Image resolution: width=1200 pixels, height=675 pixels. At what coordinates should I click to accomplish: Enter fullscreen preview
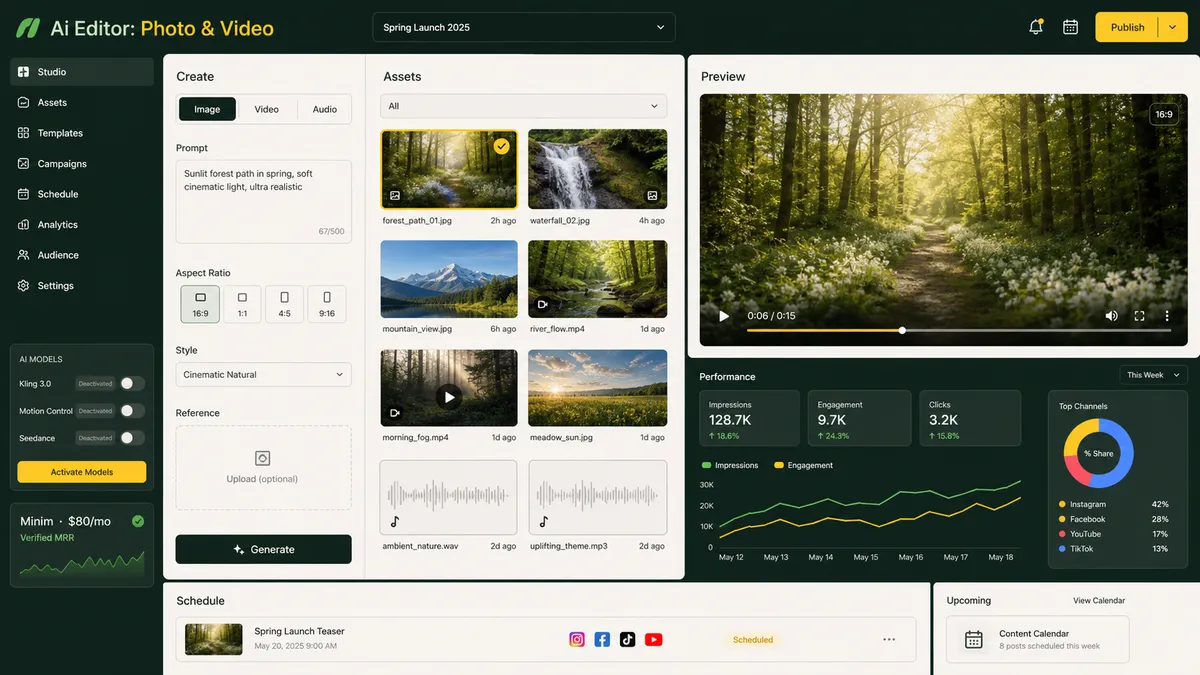(1139, 316)
